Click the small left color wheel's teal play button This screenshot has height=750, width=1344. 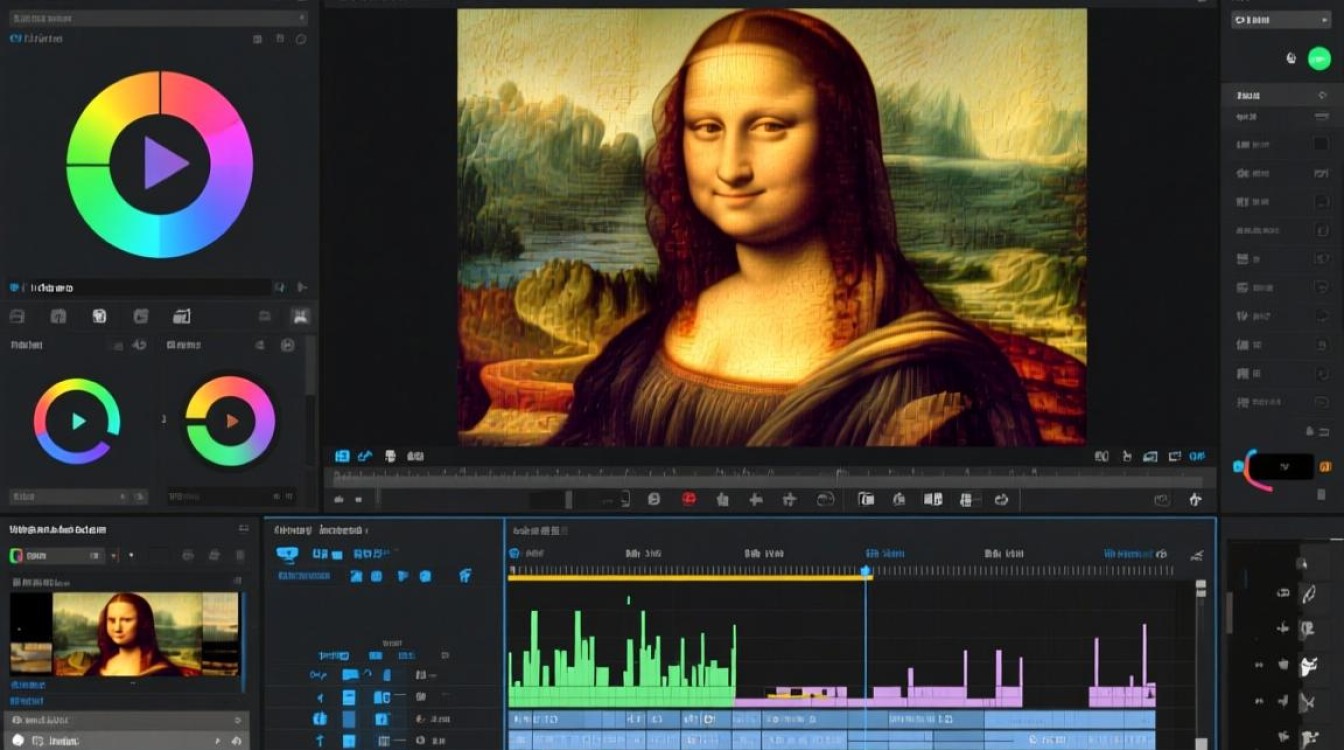coord(78,421)
